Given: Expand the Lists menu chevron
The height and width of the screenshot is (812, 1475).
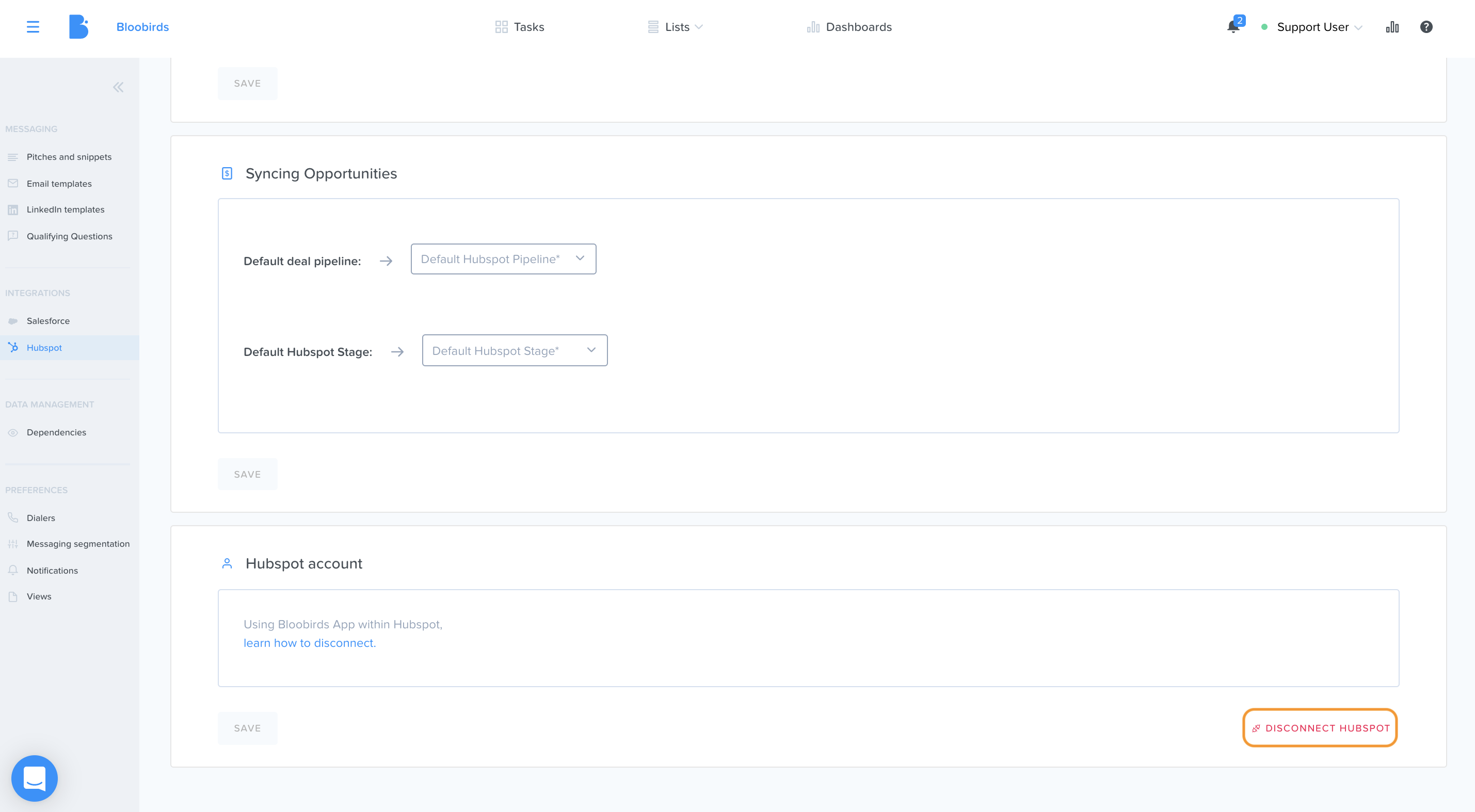Looking at the screenshot, I should pyautogui.click(x=698, y=27).
